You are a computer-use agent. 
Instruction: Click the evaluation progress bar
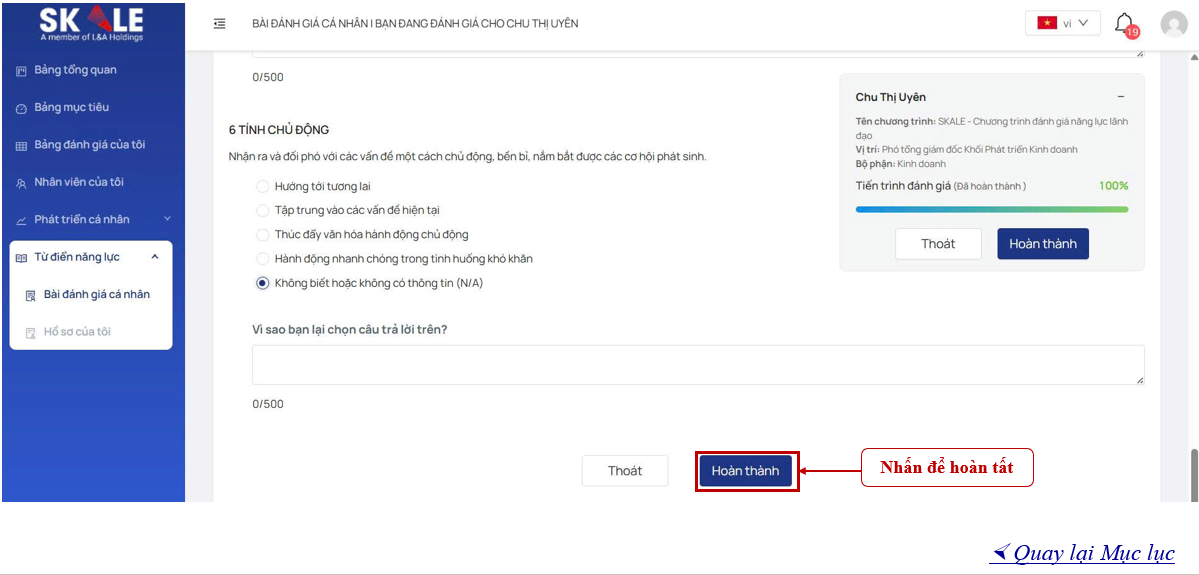pos(991,209)
